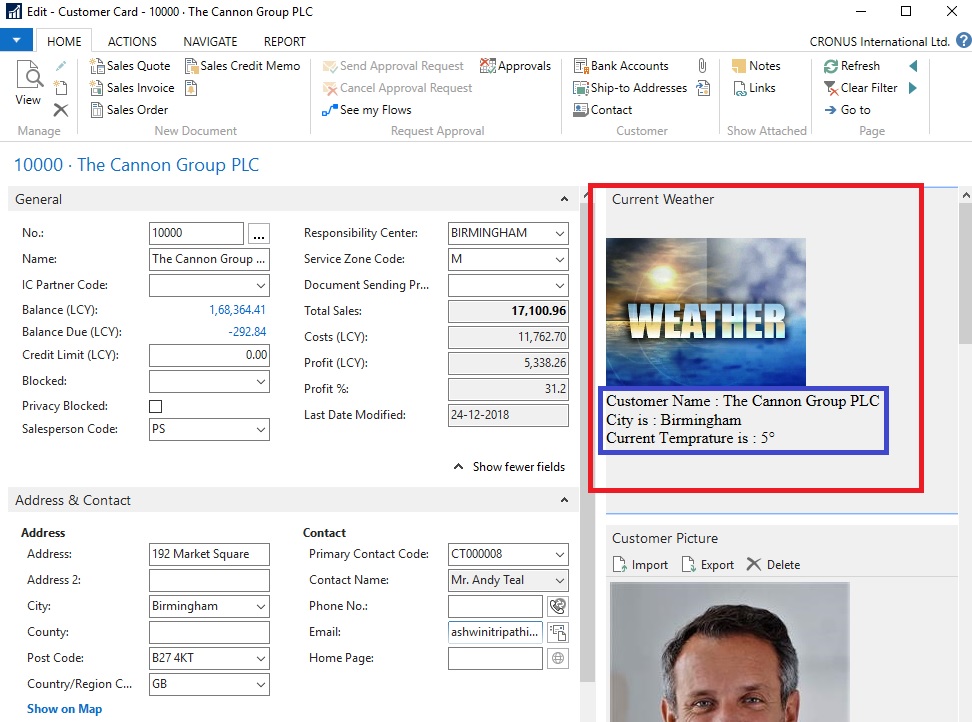
Task: Switch to the ACTIONS tab
Action: click(x=132, y=42)
